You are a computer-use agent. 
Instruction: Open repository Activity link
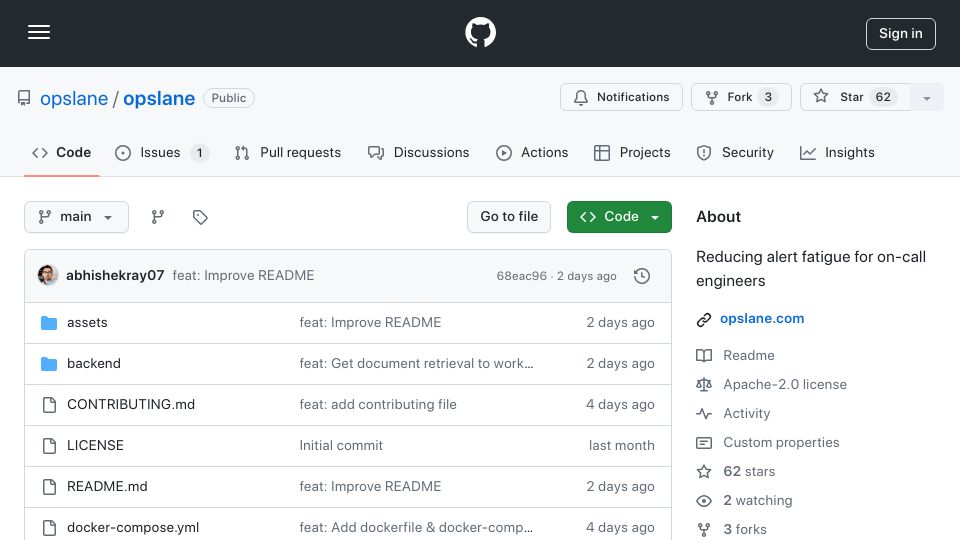(x=746, y=414)
